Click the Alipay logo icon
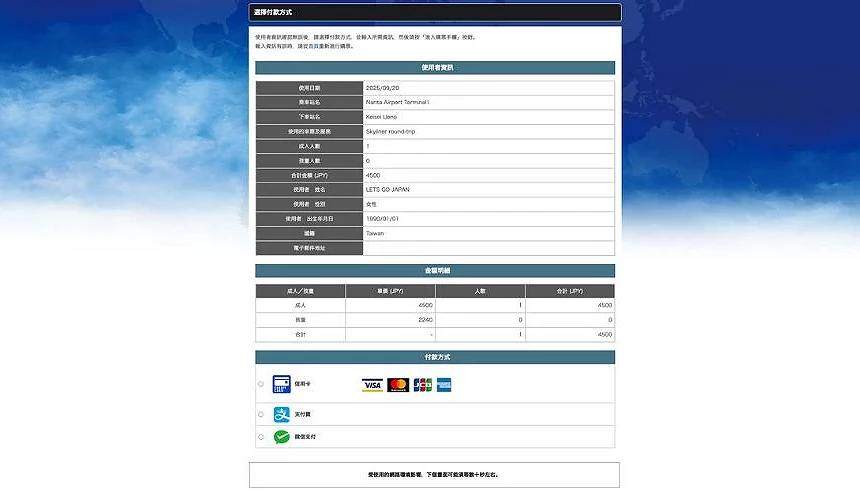Viewport: 860px width, 500px height. pyautogui.click(x=281, y=414)
